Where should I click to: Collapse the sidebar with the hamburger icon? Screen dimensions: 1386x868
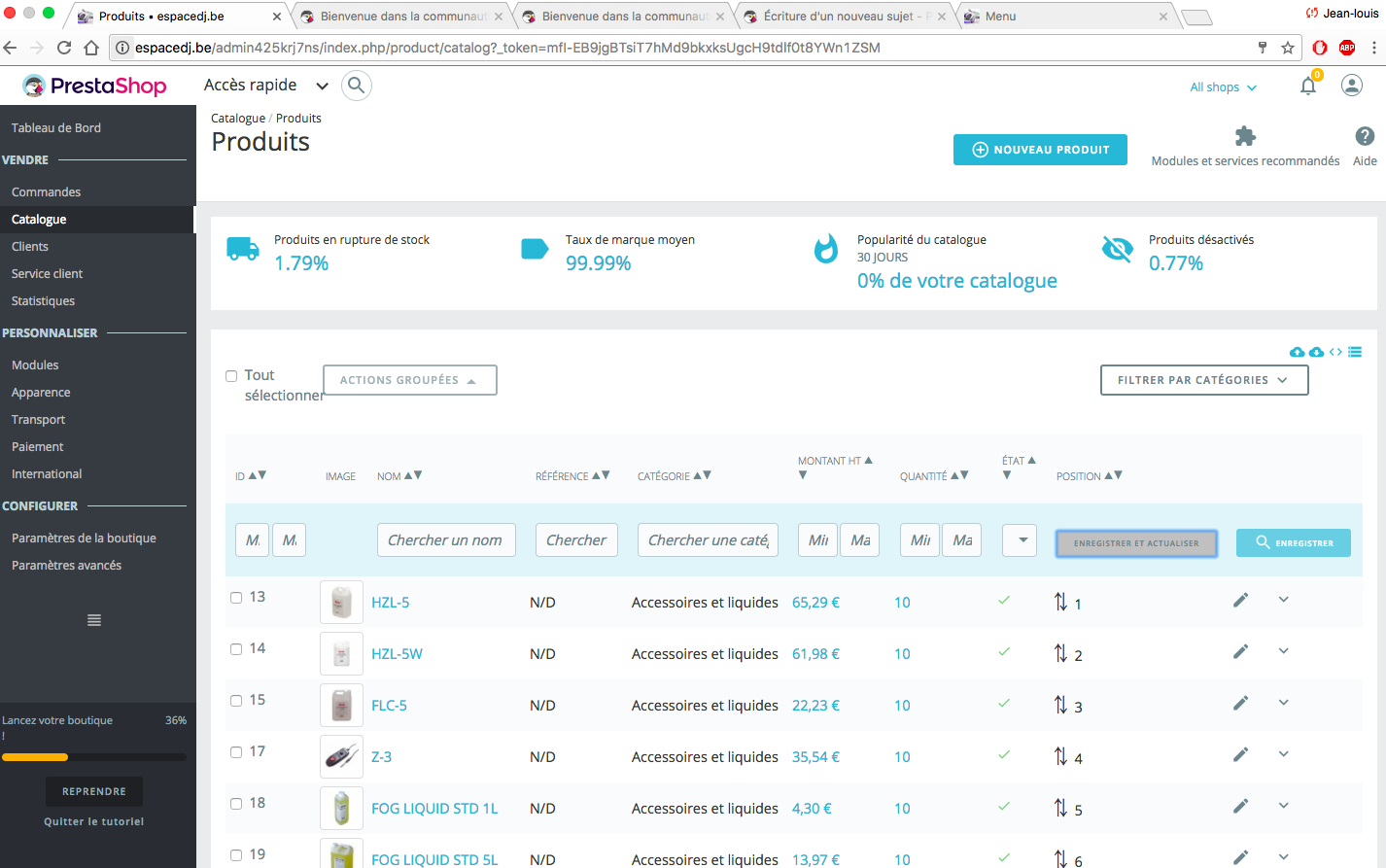(x=94, y=620)
